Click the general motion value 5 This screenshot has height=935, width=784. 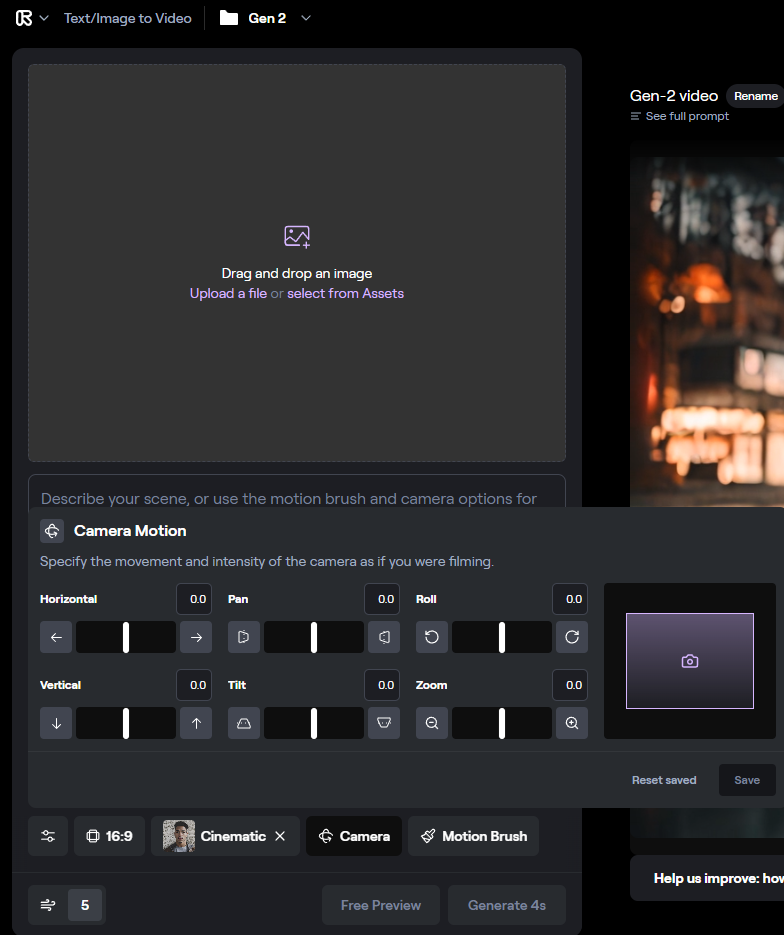(85, 905)
